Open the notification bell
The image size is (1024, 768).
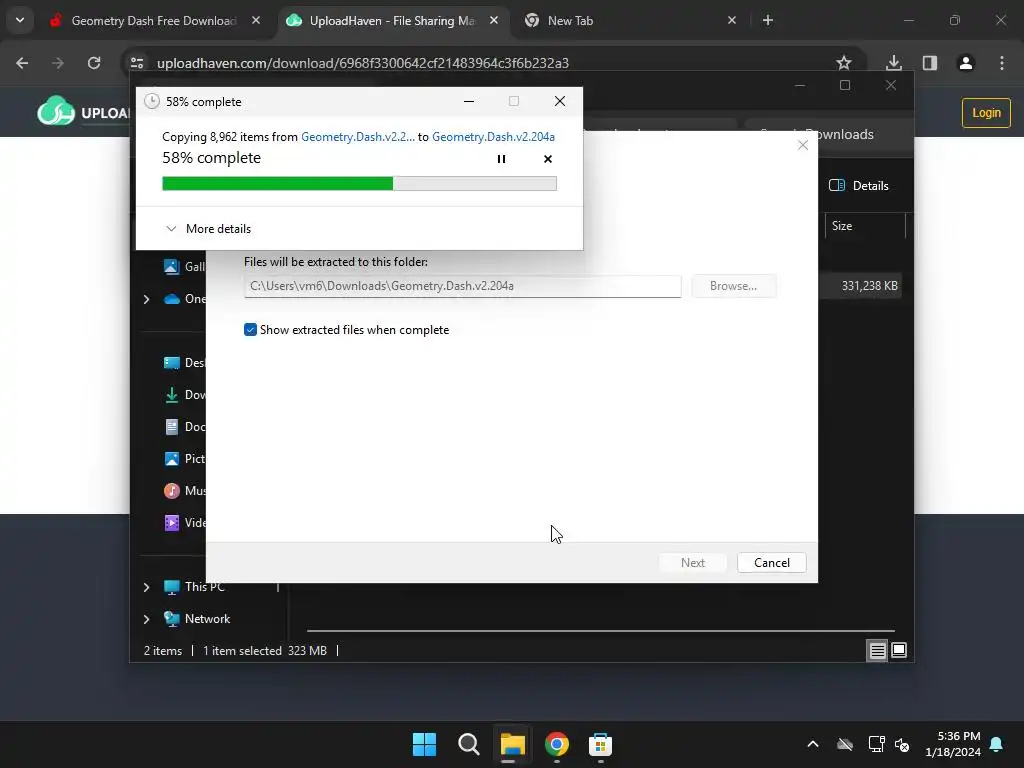(x=996, y=744)
